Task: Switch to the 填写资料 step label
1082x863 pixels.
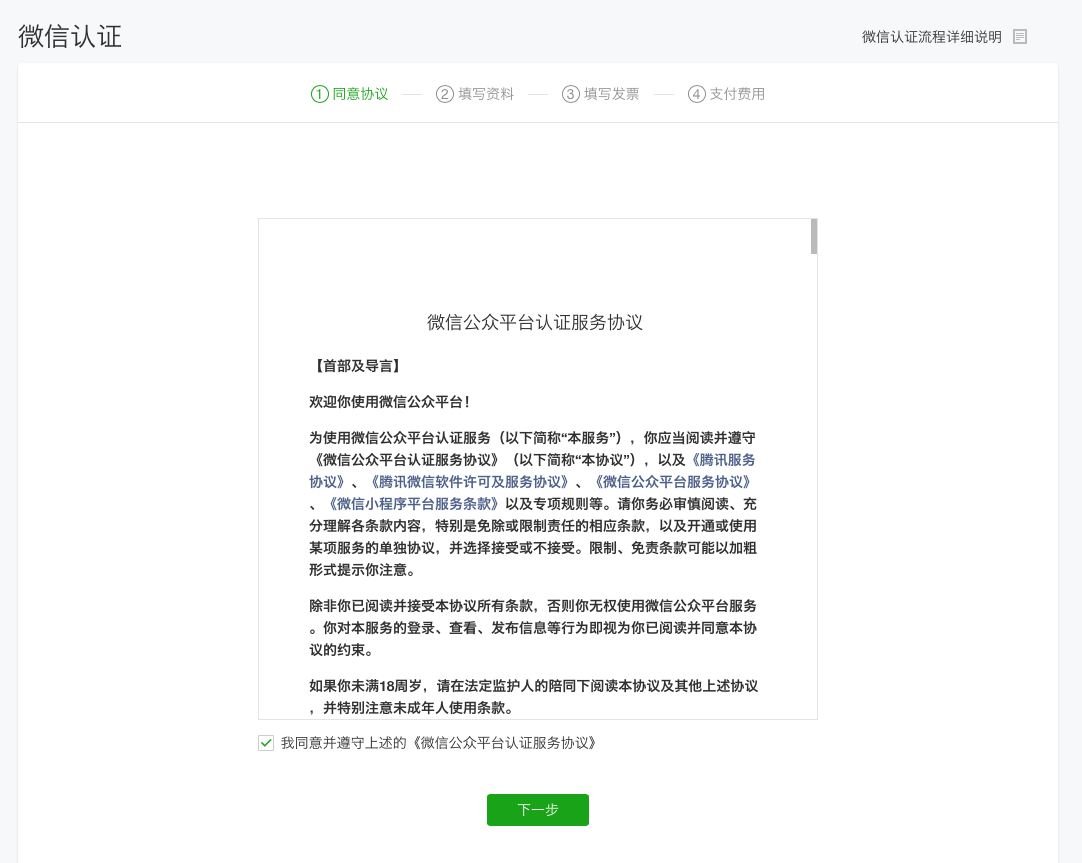Action: pyautogui.click(x=484, y=93)
